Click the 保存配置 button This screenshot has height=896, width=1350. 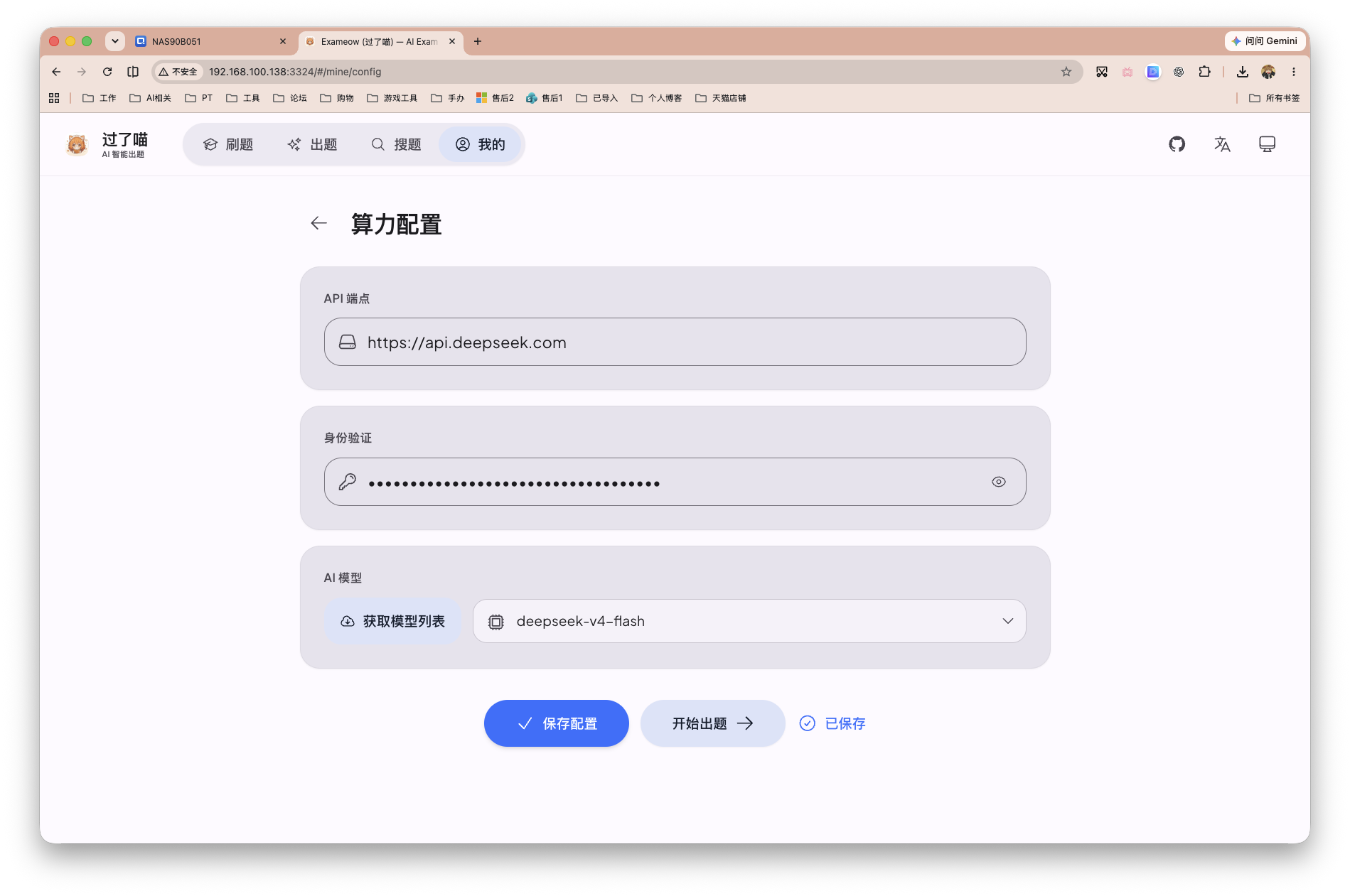pos(557,723)
